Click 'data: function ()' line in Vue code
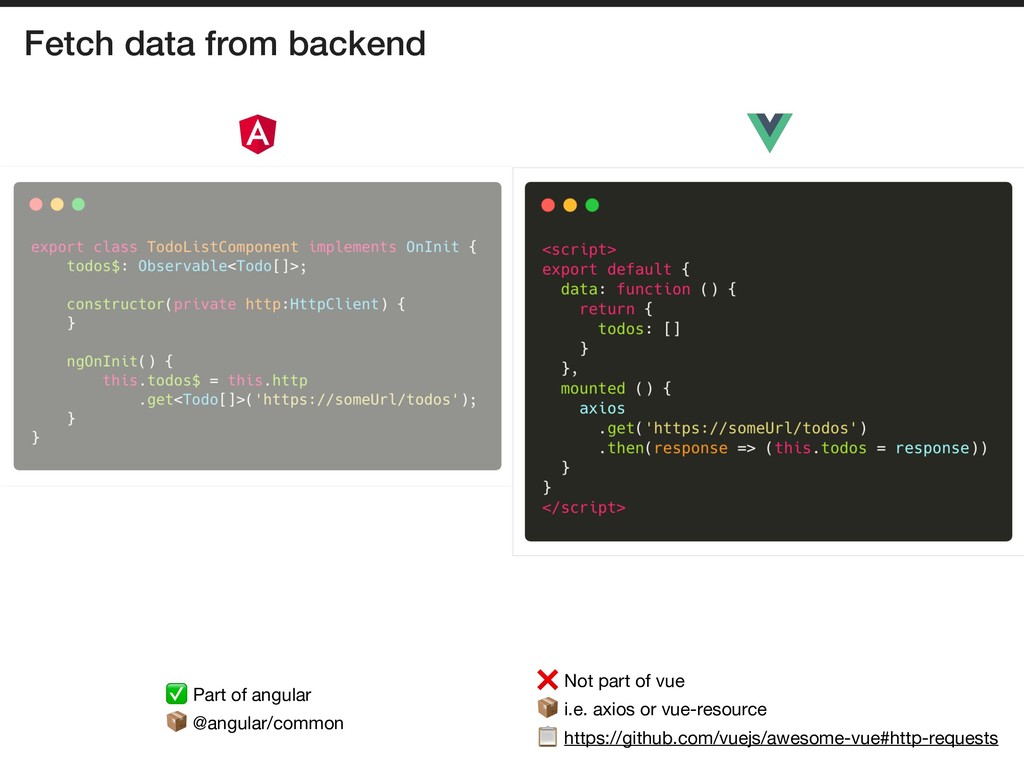The image size is (1024, 768). pyautogui.click(x=648, y=289)
